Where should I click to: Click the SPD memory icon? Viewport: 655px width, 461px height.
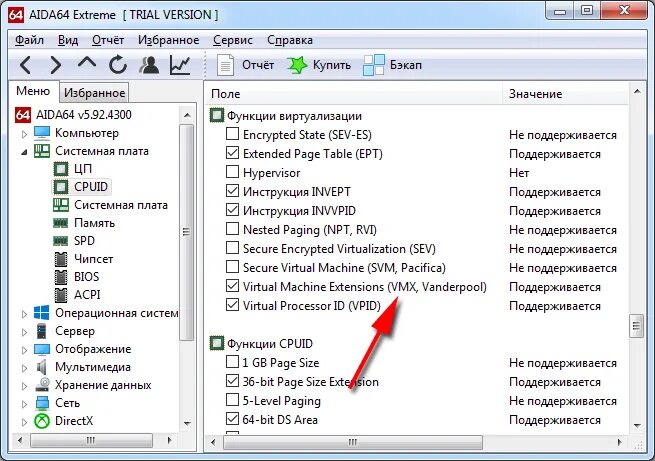(61, 241)
